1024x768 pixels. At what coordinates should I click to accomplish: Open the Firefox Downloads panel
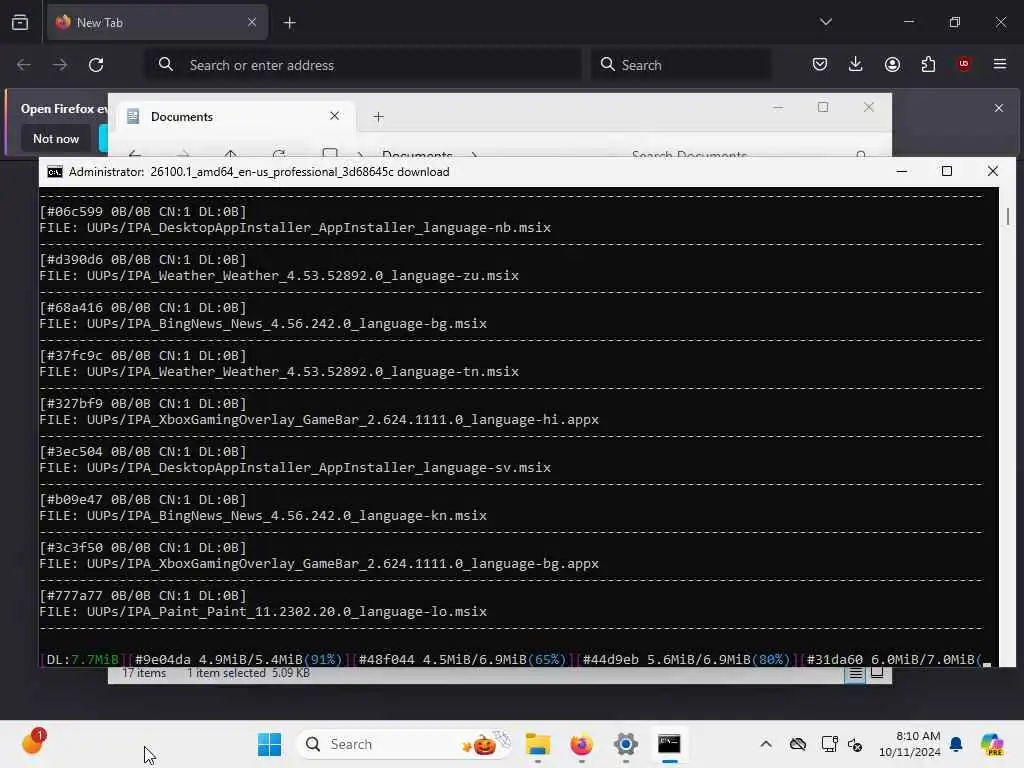856,64
